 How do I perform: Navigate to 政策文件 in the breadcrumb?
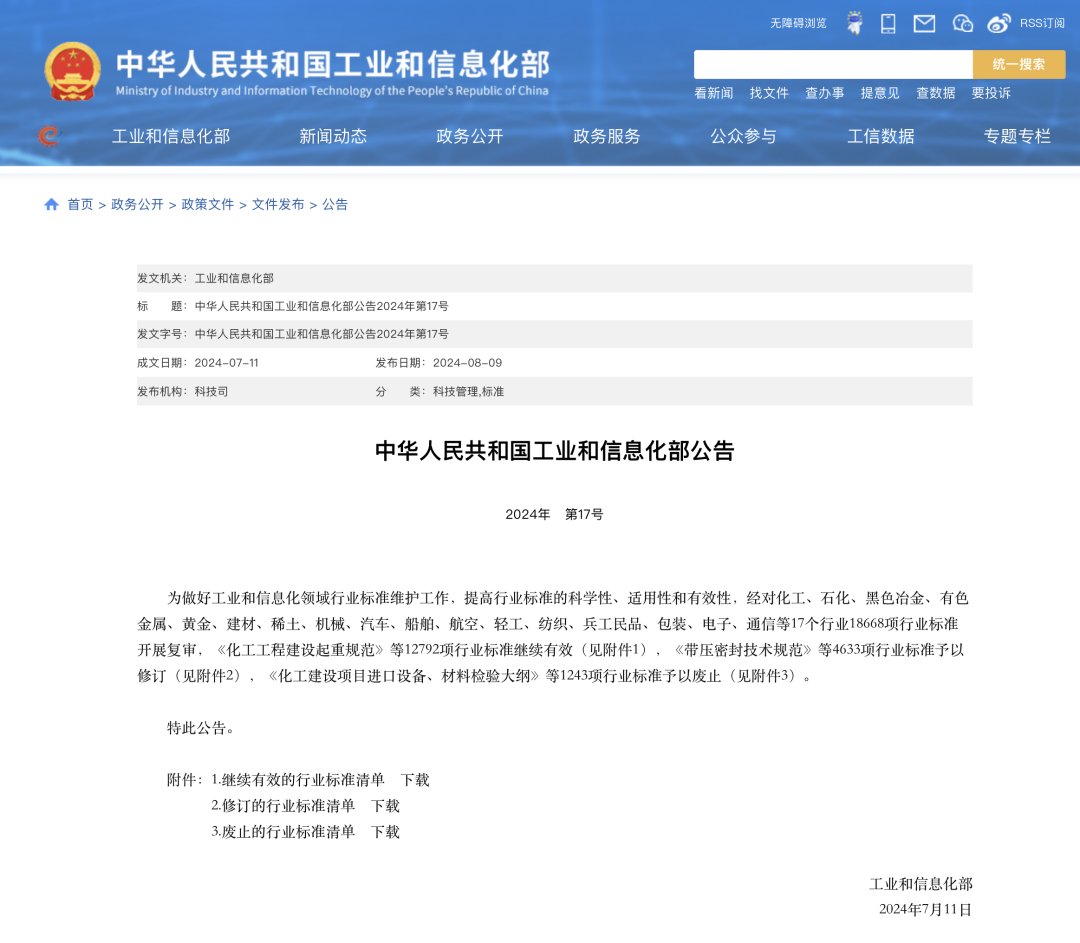(x=206, y=204)
